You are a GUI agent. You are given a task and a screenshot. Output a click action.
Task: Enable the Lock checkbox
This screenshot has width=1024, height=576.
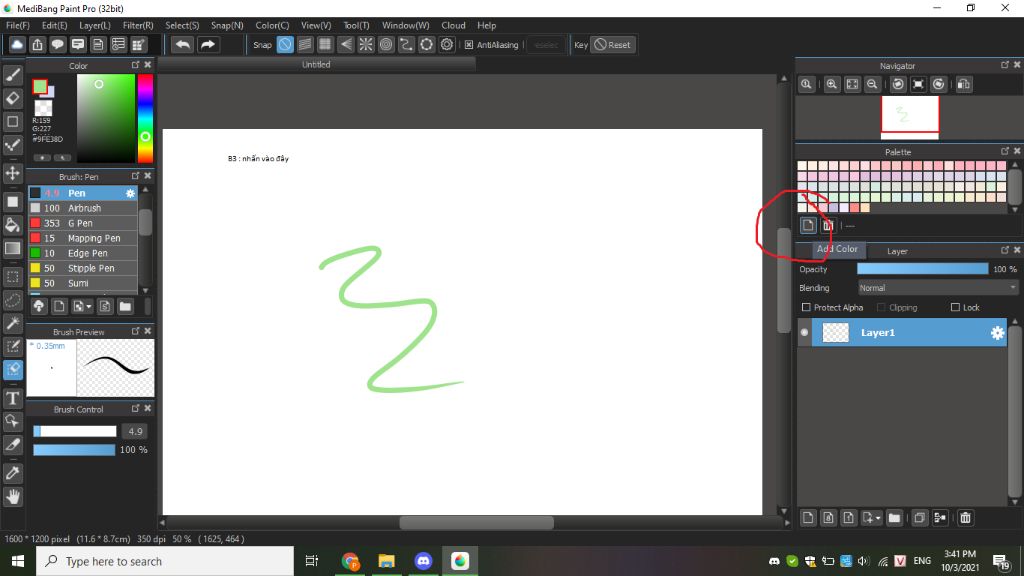[x=955, y=308]
